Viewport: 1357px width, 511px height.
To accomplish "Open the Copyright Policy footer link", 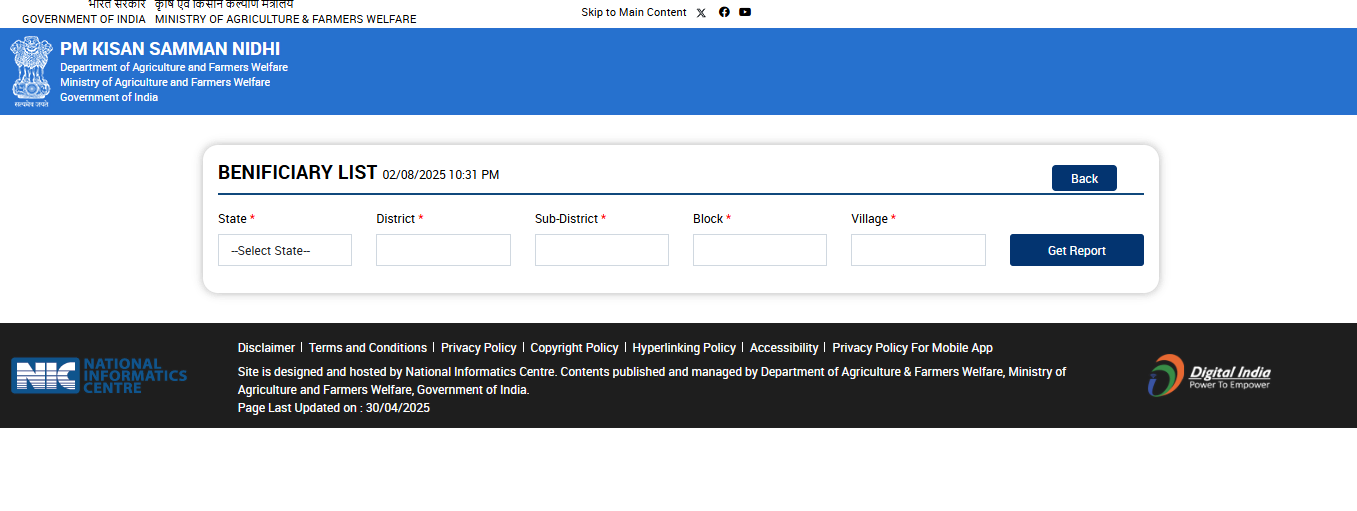I will pyautogui.click(x=574, y=348).
